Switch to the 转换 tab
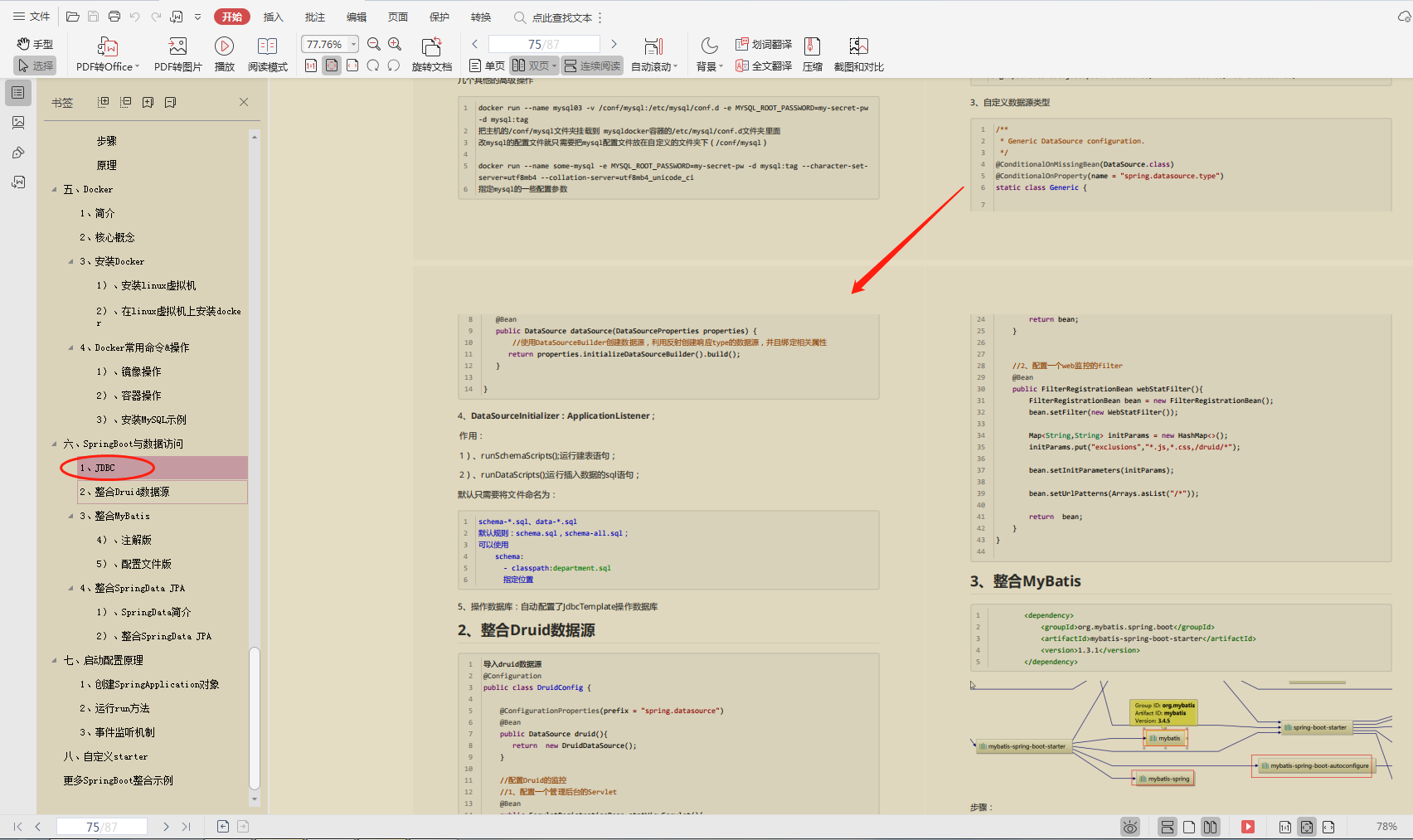 pos(481,17)
